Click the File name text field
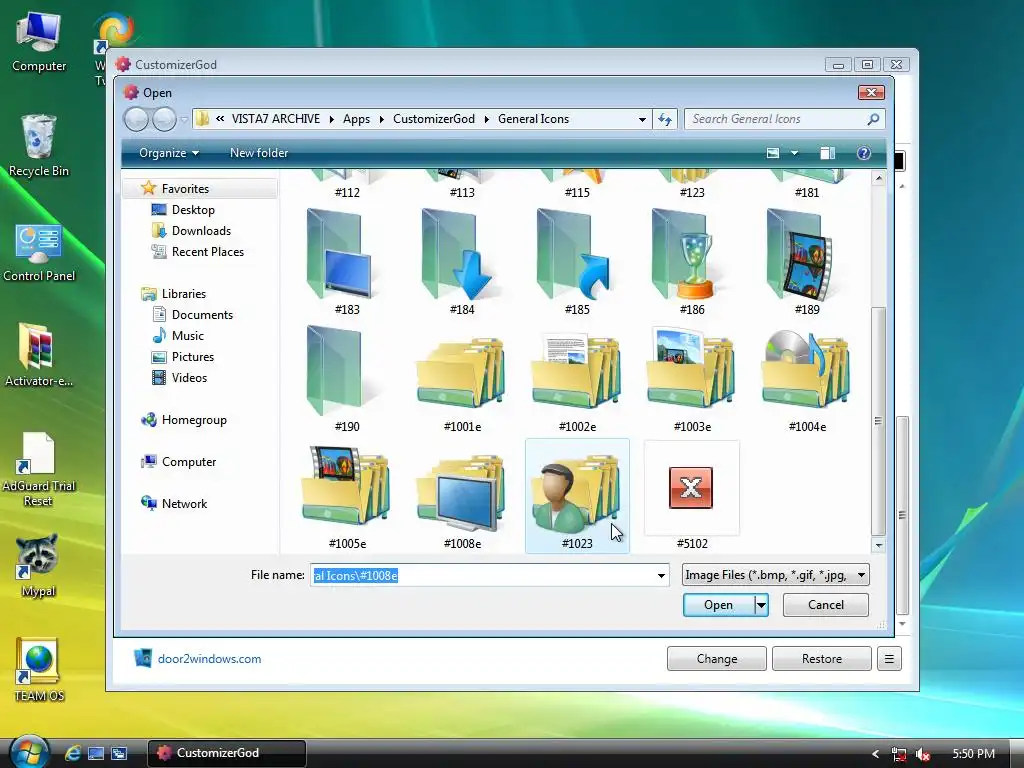 pos(482,575)
